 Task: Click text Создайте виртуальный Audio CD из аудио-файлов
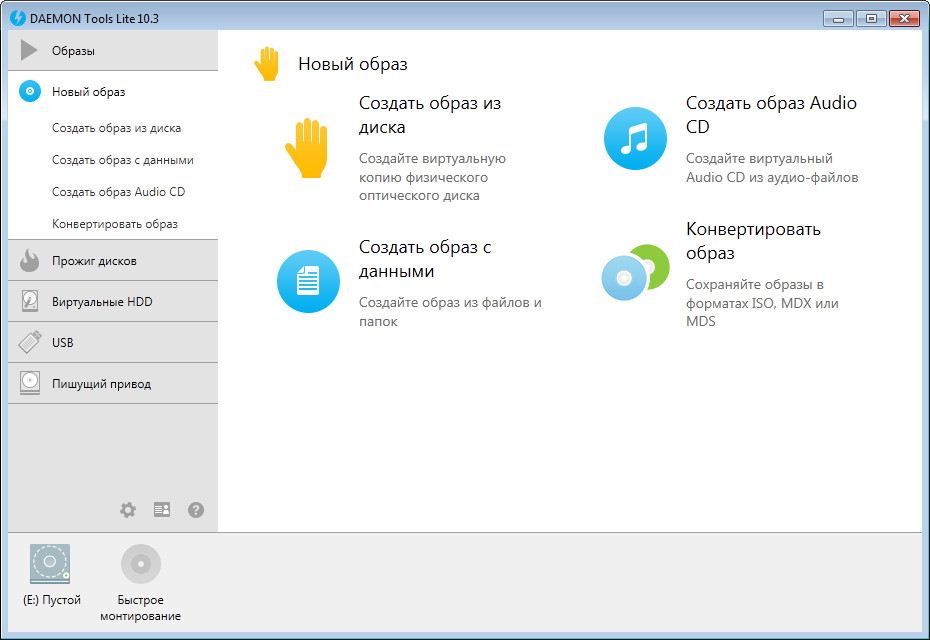coord(772,167)
